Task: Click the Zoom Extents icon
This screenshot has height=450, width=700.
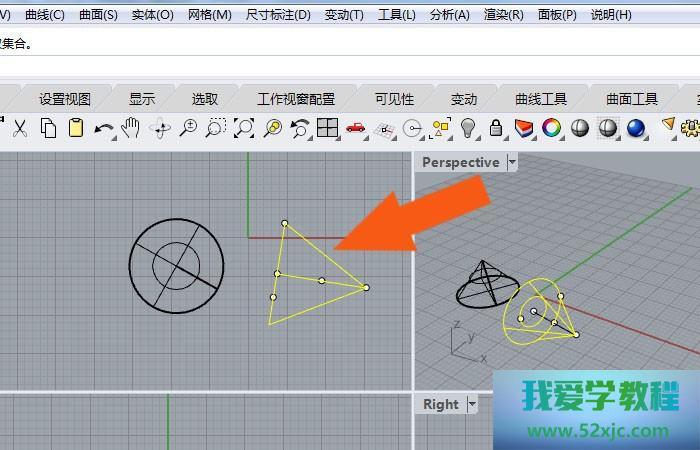Action: tap(243, 128)
